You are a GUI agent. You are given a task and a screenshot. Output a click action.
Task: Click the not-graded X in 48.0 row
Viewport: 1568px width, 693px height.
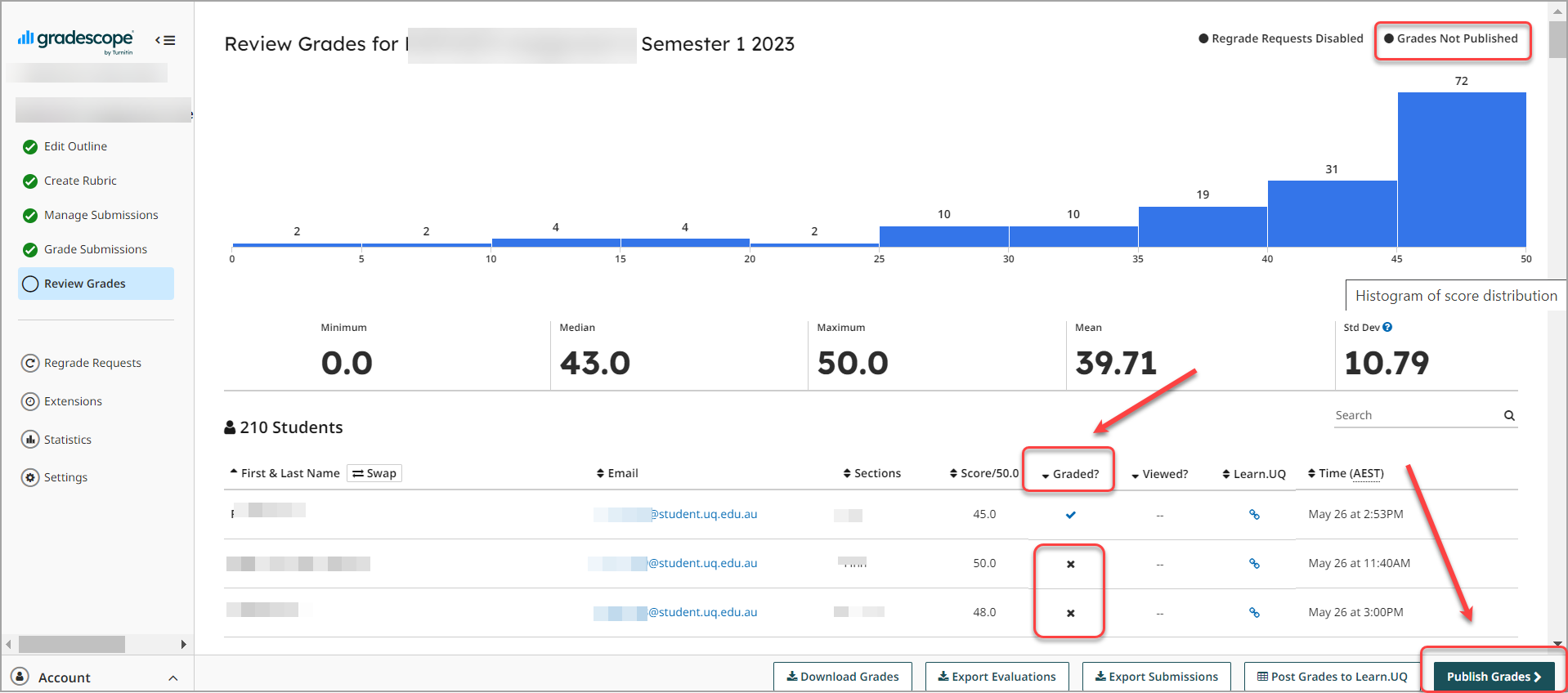(x=1071, y=613)
